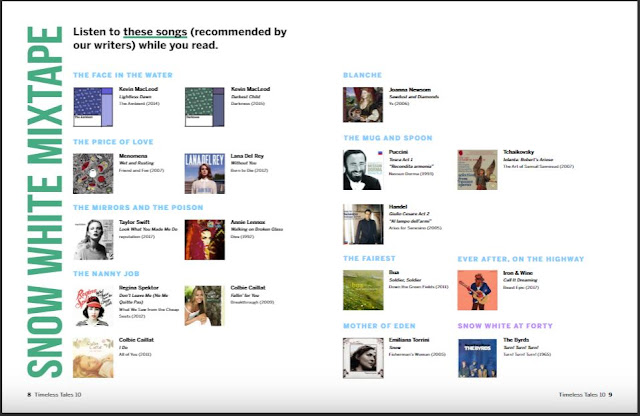Open Regina Spektor album cover thumbnail
640x416 pixels.
click(x=93, y=305)
